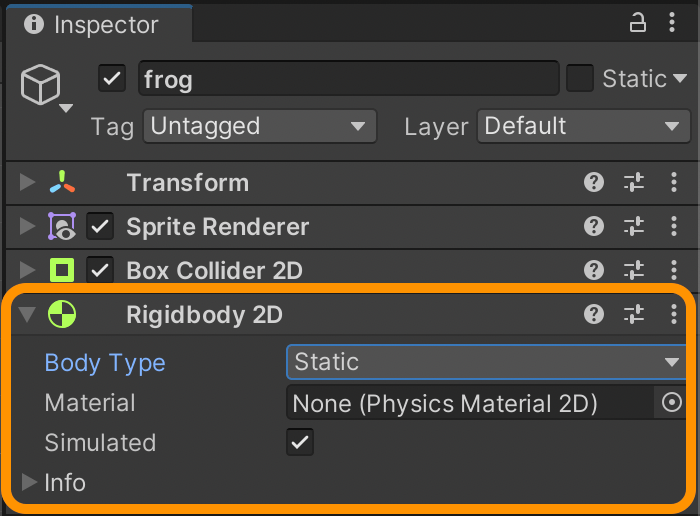Click the frog name input field
700x516 pixels.
(x=349, y=79)
